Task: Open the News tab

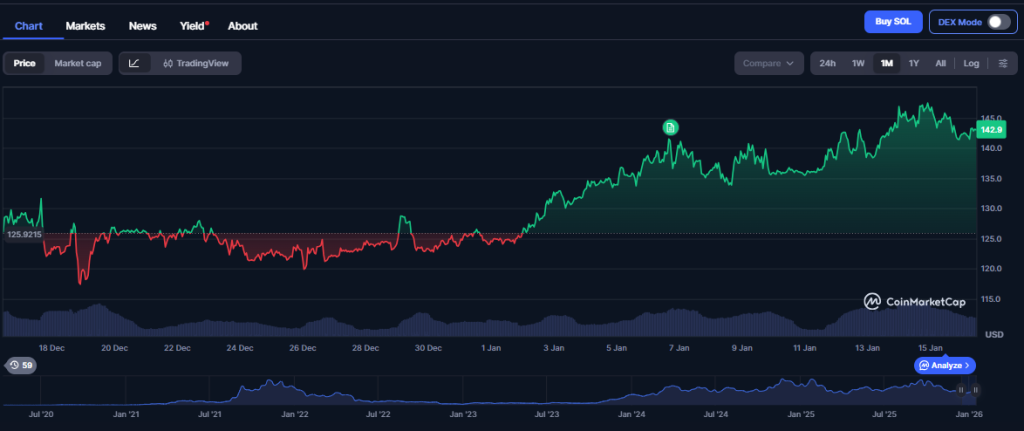Action: (142, 26)
